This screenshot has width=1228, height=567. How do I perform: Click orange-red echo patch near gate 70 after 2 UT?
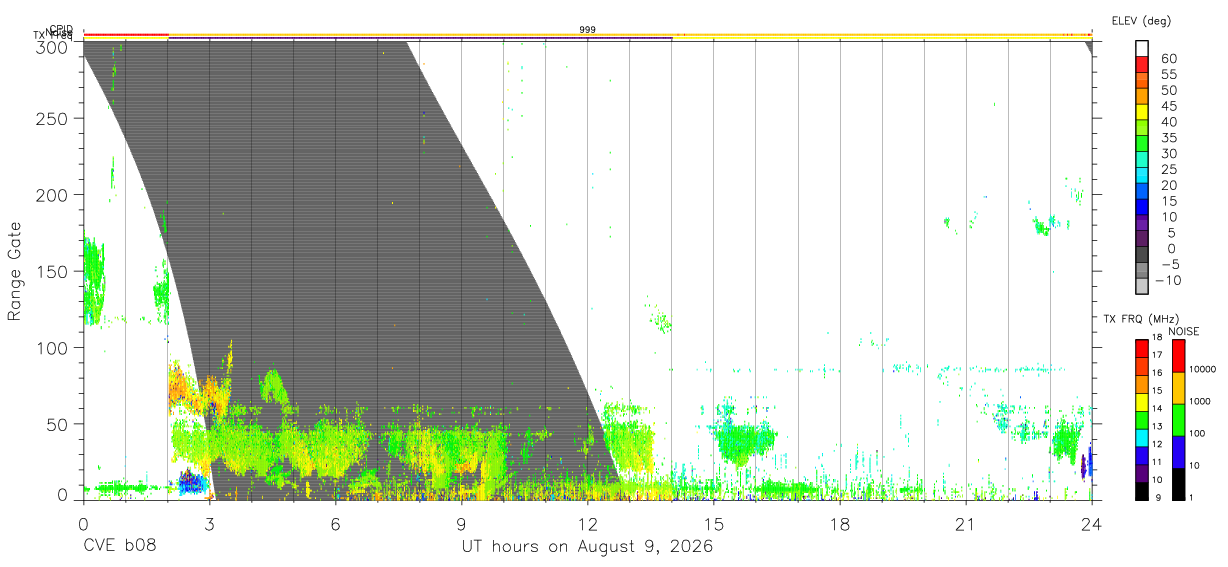pos(186,386)
